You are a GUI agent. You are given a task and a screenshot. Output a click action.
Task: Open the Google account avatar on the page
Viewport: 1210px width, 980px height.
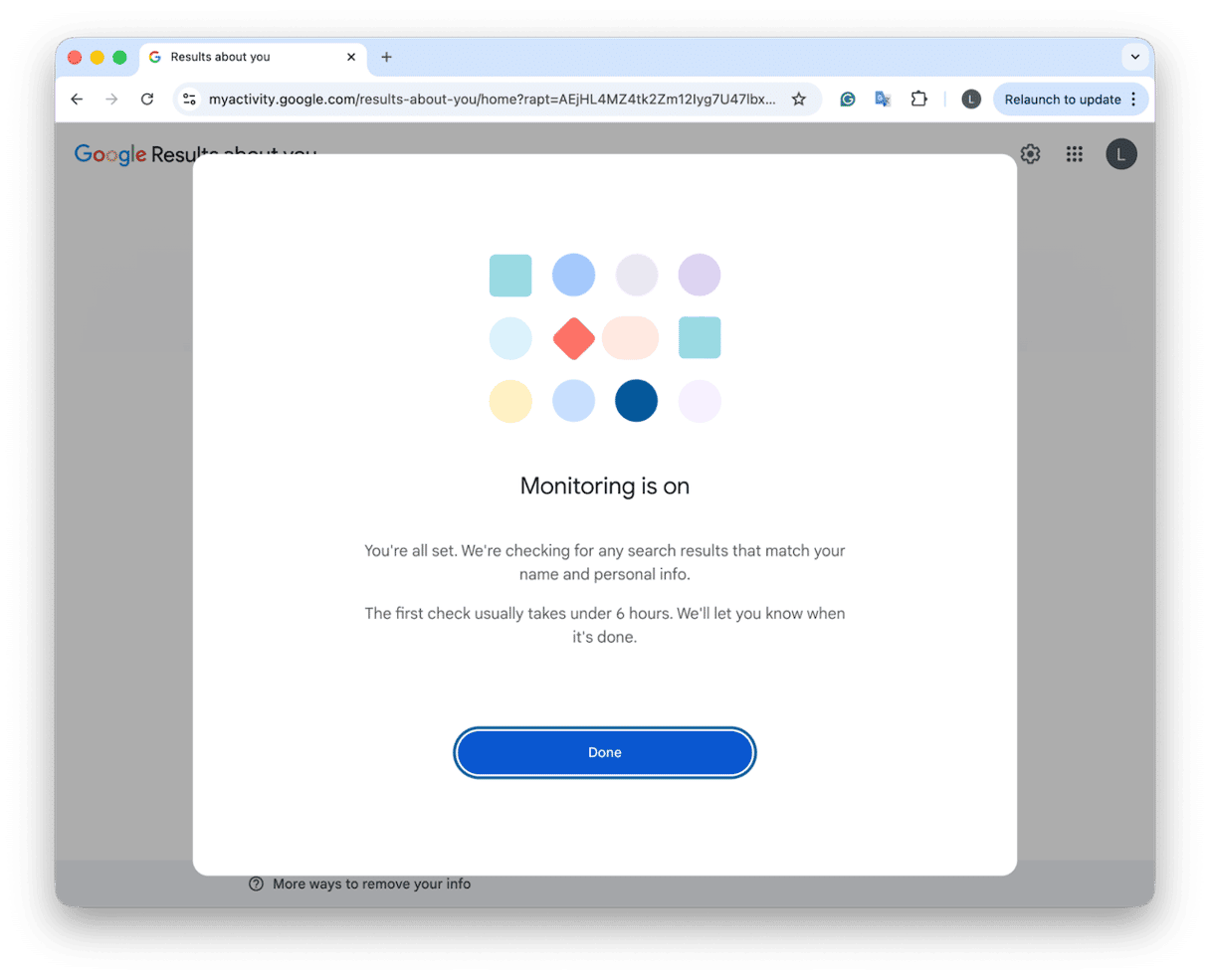point(1121,154)
